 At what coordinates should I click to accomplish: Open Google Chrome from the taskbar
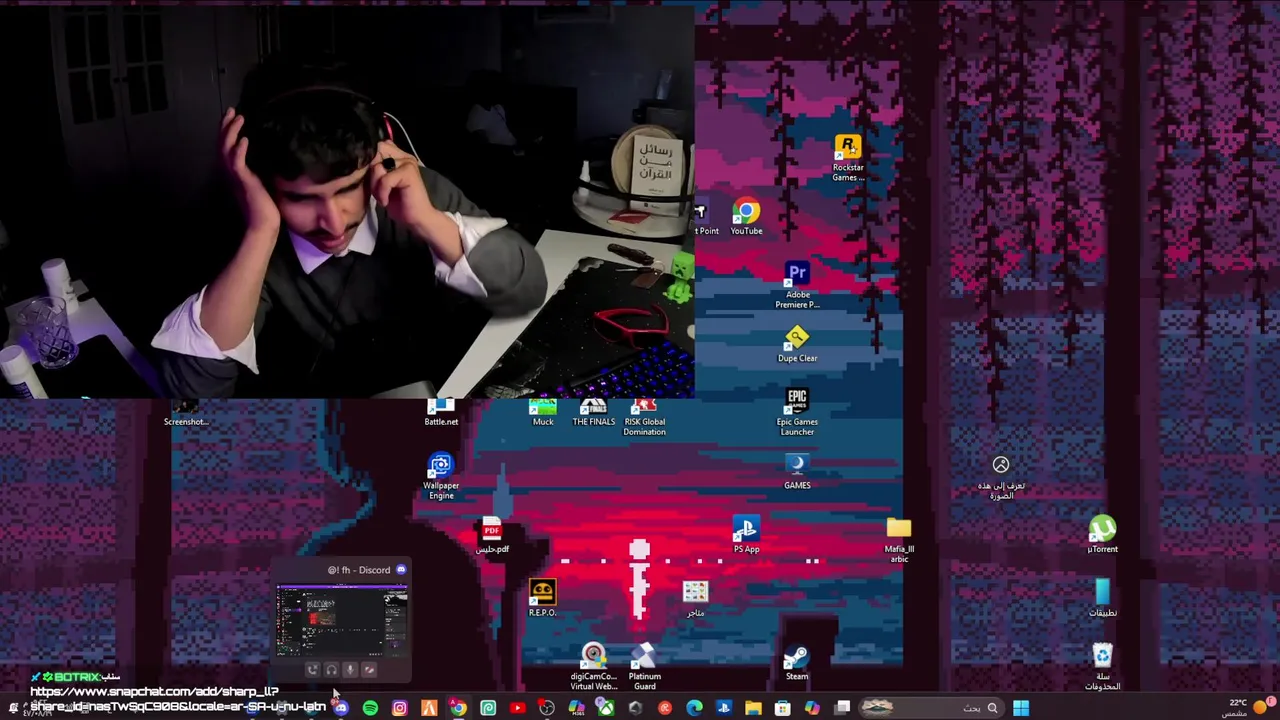coord(458,708)
